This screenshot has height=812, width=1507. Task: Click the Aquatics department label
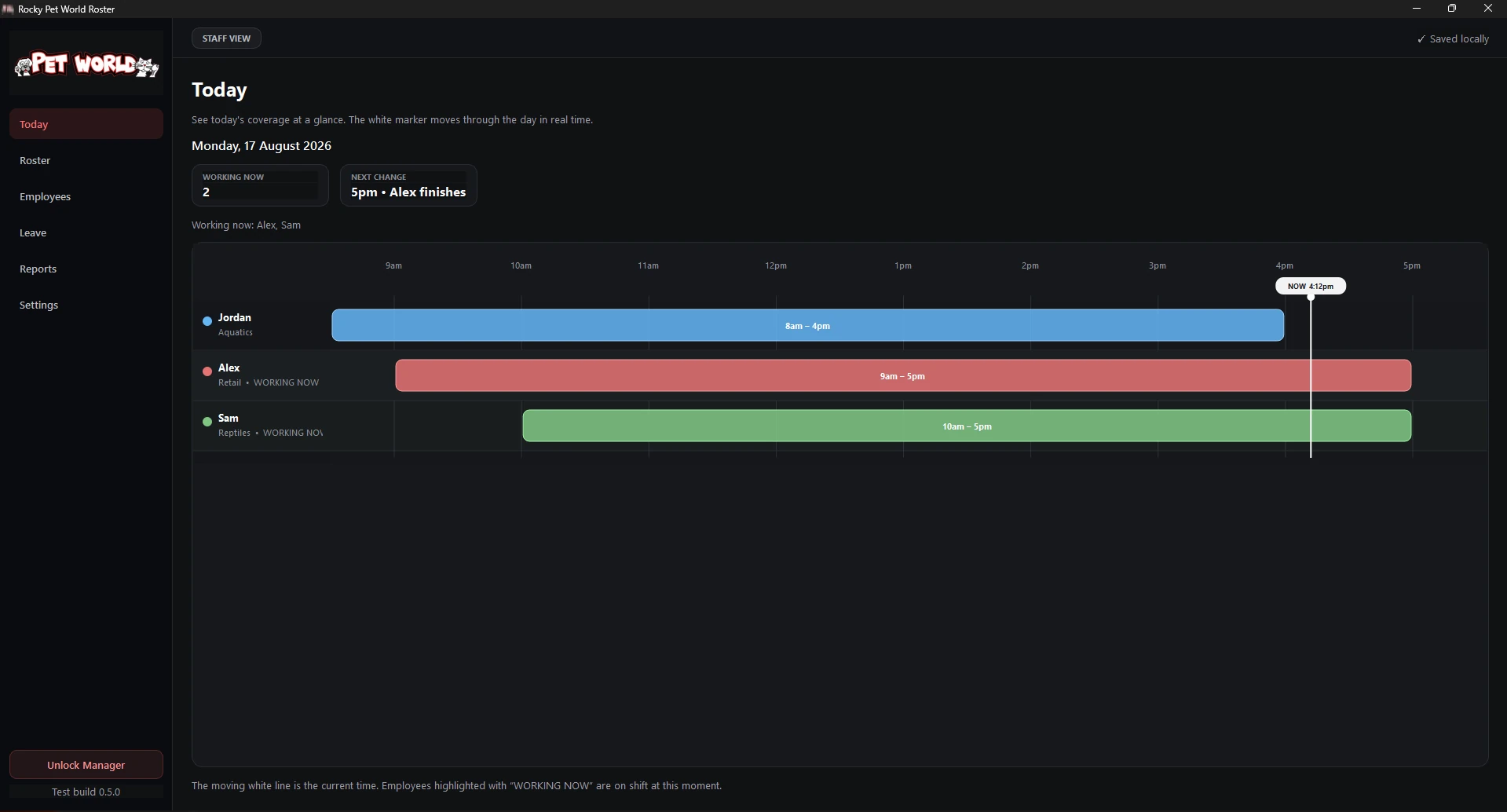[236, 332]
